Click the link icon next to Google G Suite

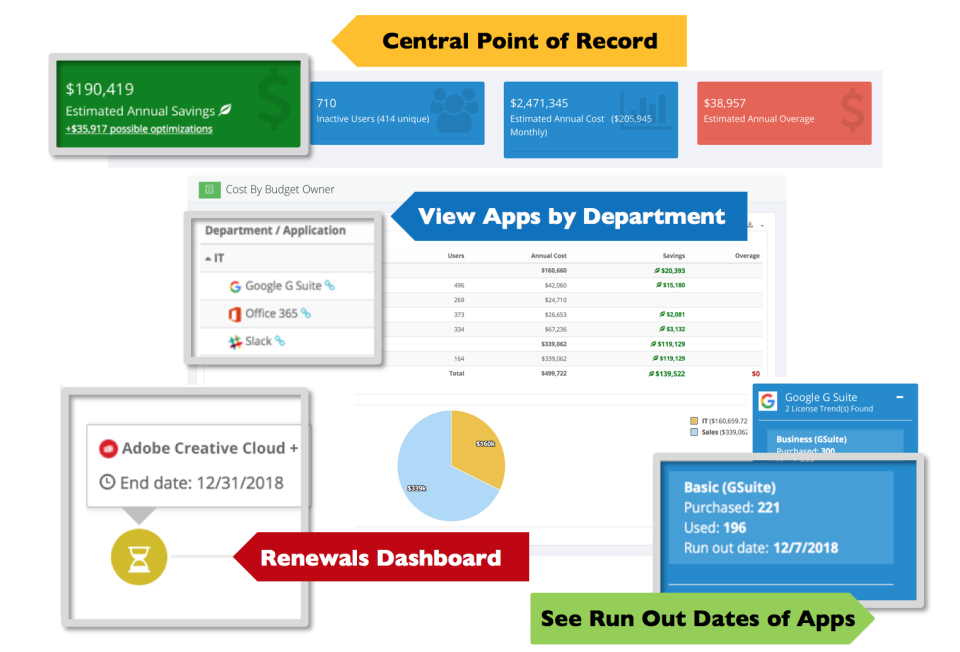click(330, 287)
